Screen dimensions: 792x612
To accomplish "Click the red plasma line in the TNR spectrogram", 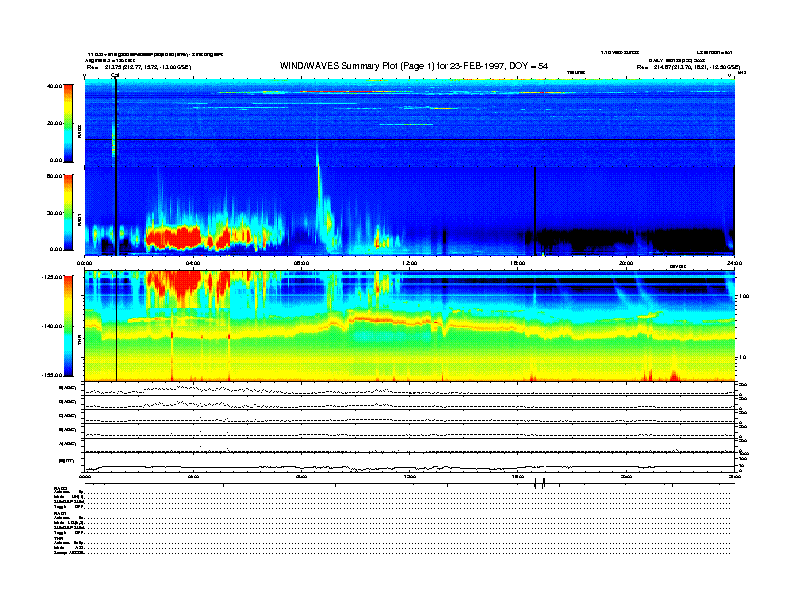I will pyautogui.click(x=389, y=320).
